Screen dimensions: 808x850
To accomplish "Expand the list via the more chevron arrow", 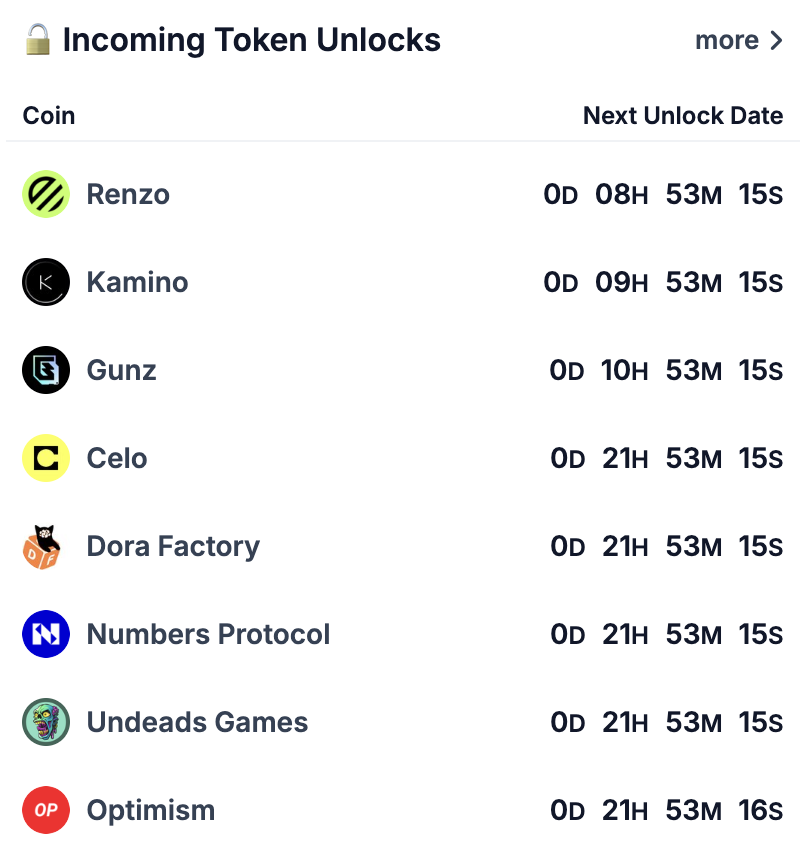I will tap(777, 40).
